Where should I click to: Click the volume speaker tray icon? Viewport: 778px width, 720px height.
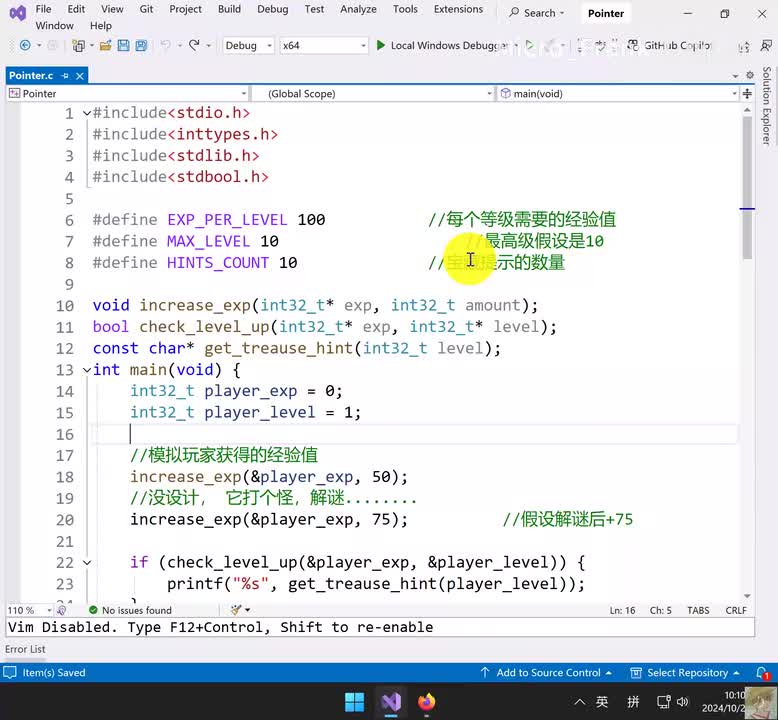click(x=683, y=702)
